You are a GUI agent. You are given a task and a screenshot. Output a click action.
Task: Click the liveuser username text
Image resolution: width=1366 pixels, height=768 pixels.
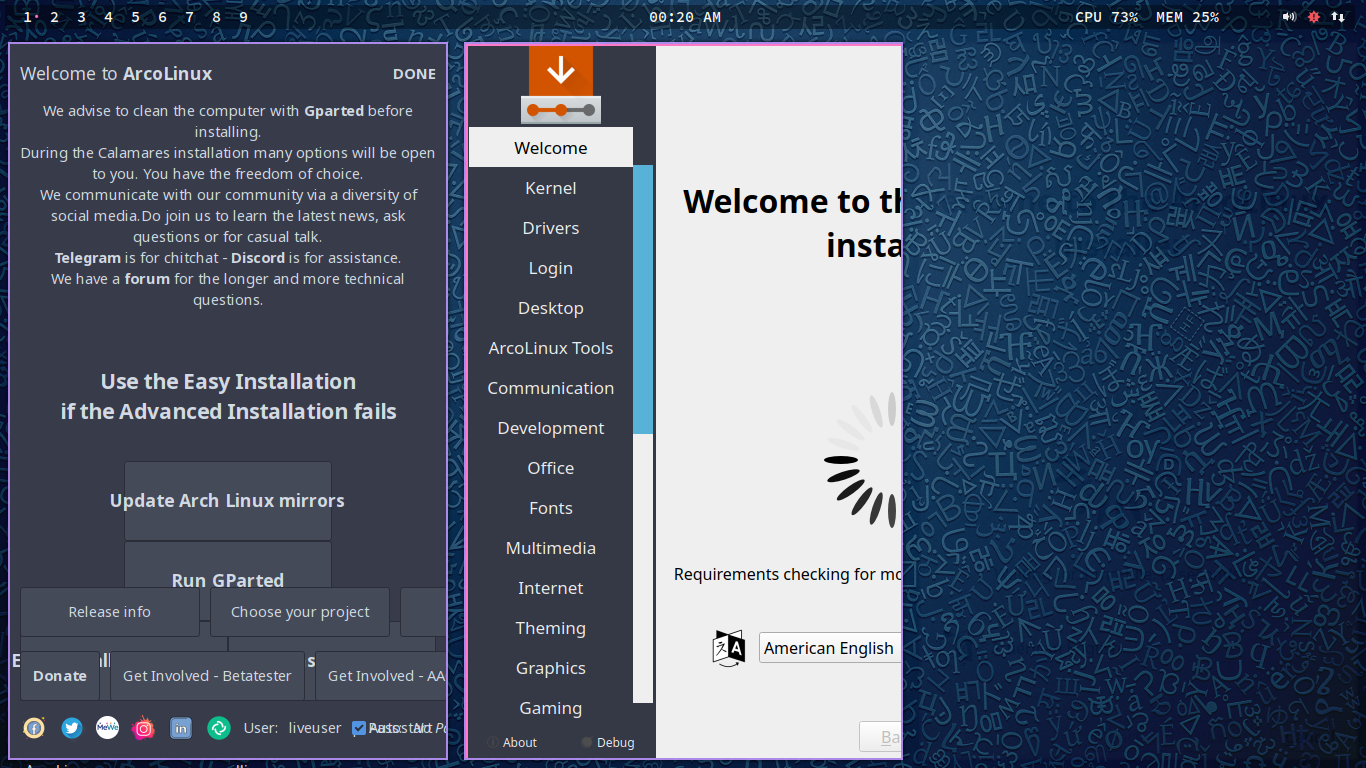pyautogui.click(x=315, y=728)
